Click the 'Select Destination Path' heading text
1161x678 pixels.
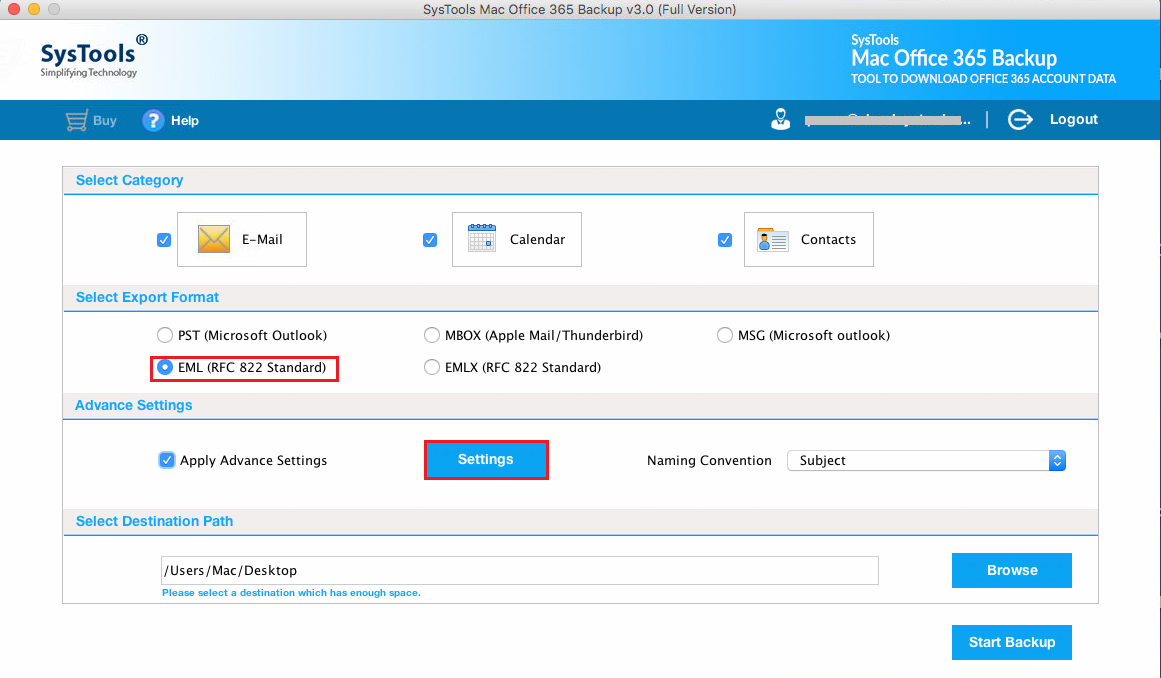pos(154,522)
